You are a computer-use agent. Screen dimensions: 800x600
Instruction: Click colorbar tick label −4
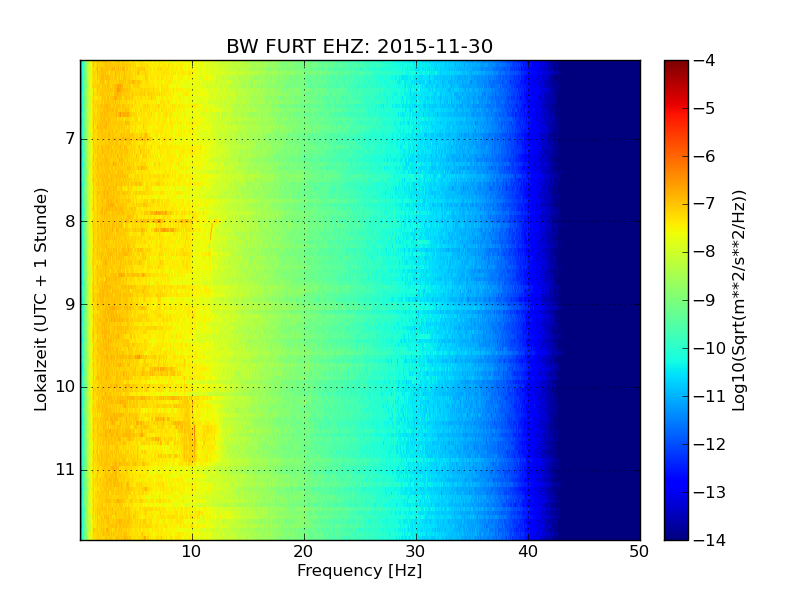[x=704, y=60]
